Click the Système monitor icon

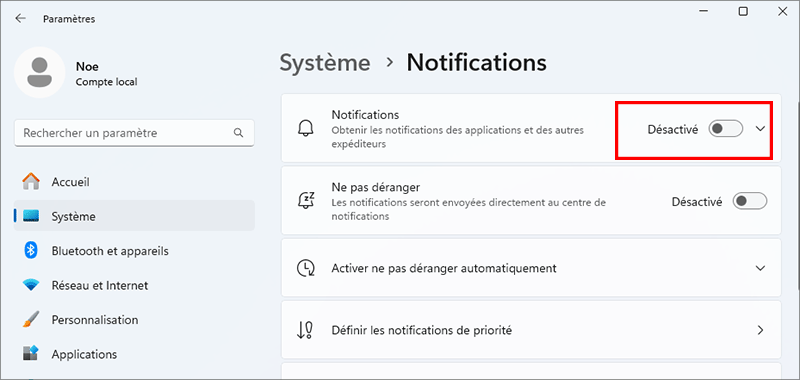[31, 216]
